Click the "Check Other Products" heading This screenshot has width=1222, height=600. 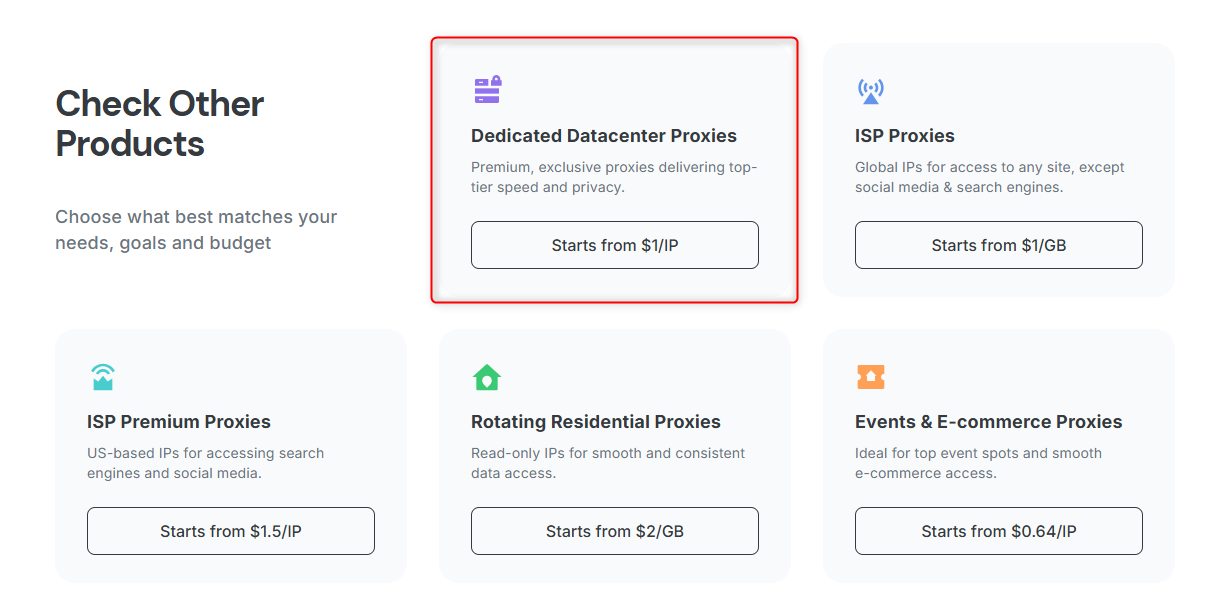click(x=160, y=124)
